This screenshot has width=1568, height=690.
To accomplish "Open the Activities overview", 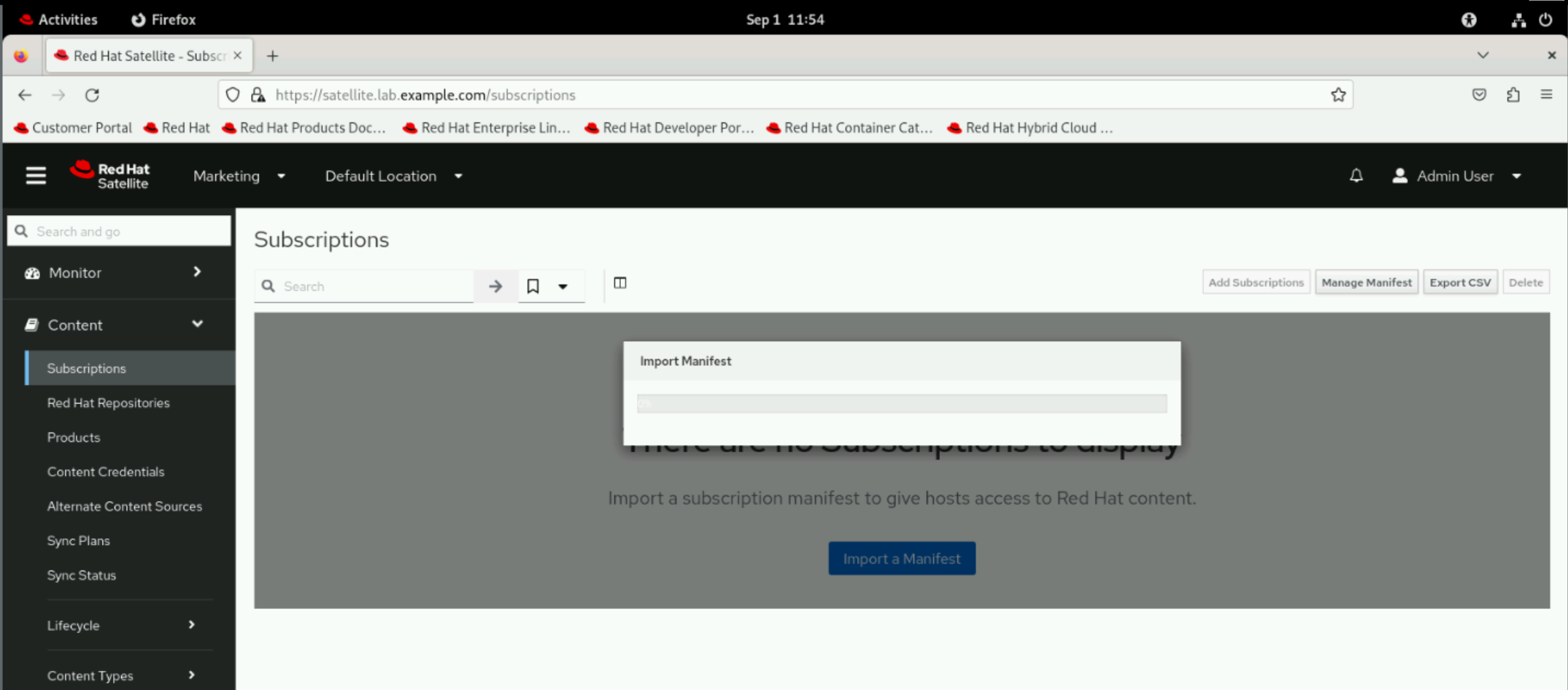I will pyautogui.click(x=58, y=20).
